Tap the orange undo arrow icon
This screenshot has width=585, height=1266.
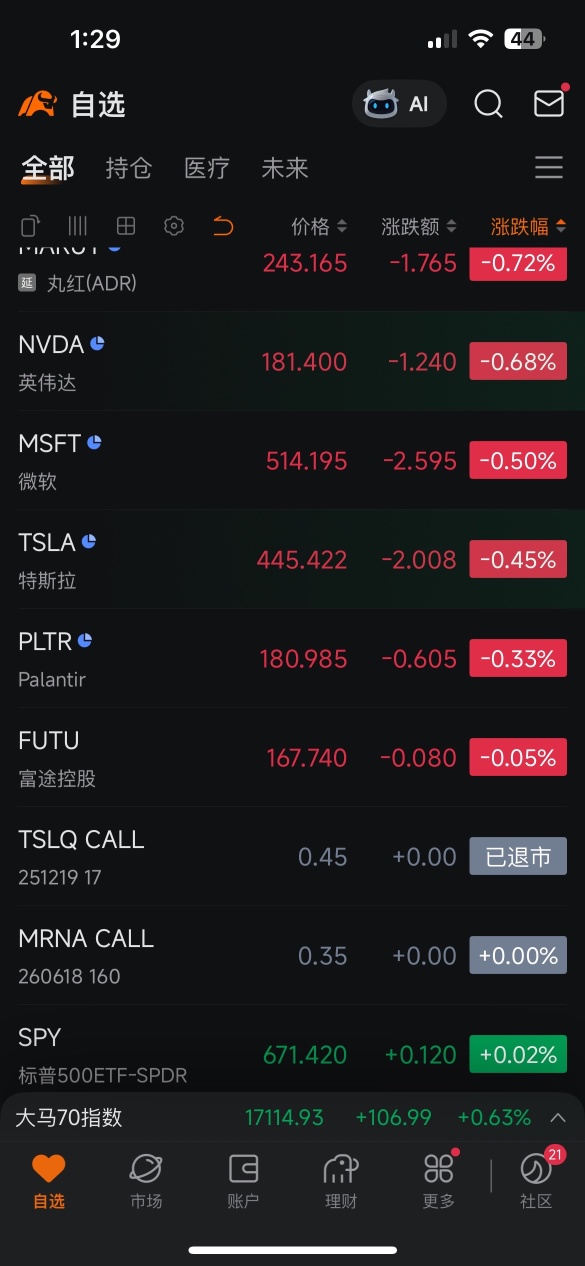pos(223,226)
